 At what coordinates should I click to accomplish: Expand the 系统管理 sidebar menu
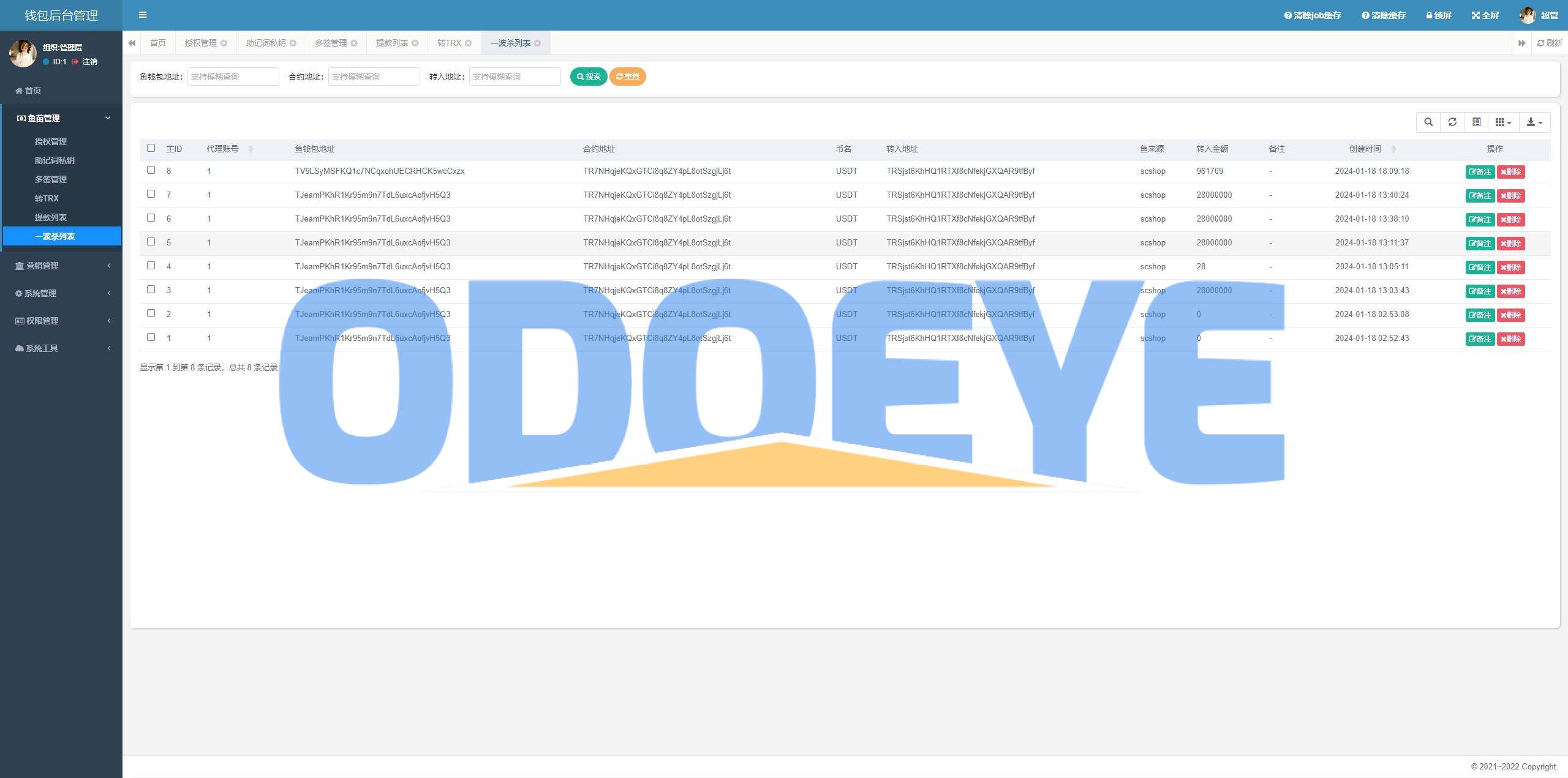[x=61, y=293]
